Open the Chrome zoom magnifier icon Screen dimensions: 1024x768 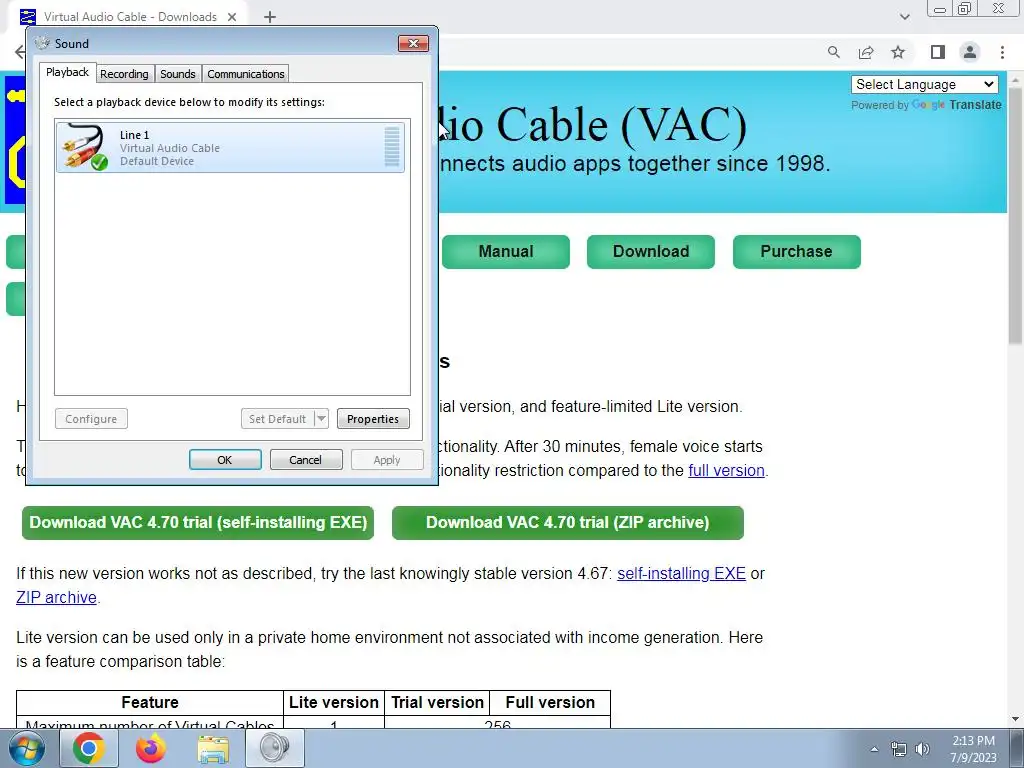point(834,52)
